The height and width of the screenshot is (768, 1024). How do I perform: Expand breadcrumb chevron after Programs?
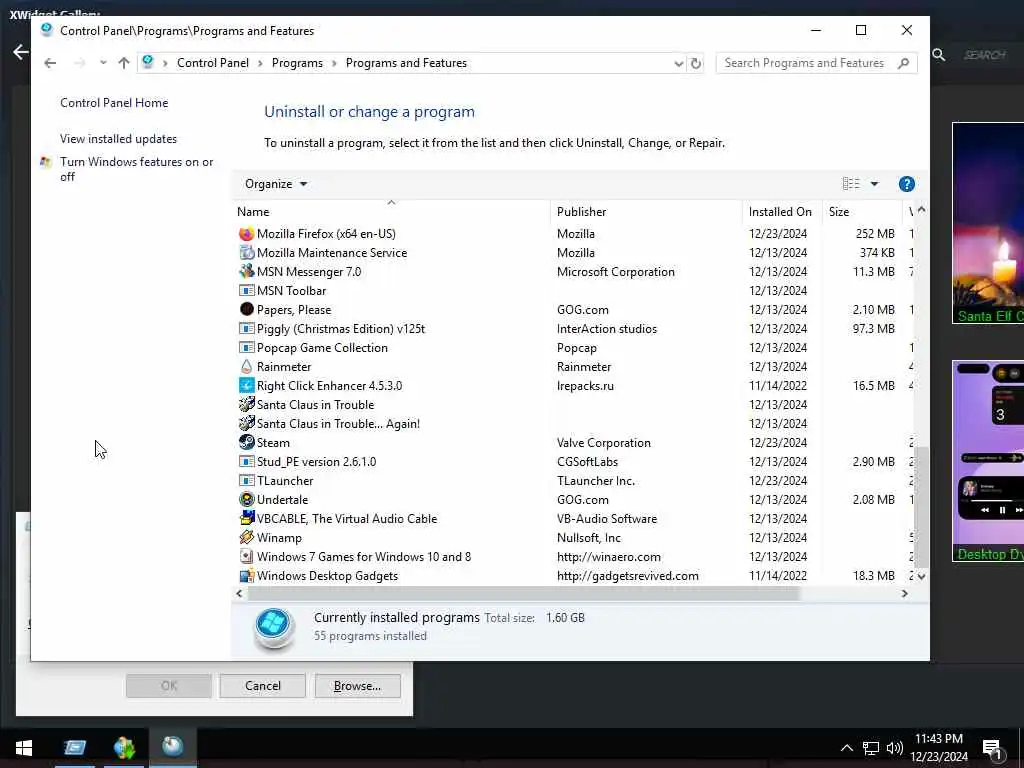334,63
